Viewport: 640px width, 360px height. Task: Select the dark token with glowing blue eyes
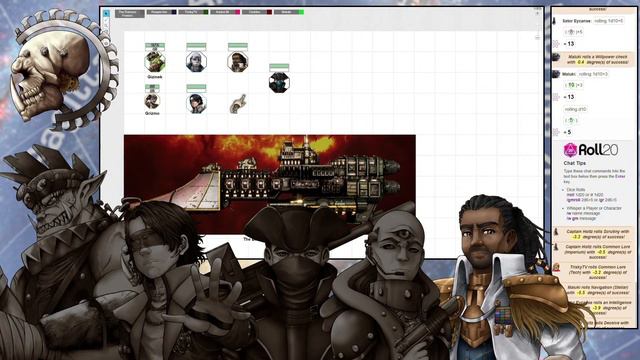(x=279, y=82)
